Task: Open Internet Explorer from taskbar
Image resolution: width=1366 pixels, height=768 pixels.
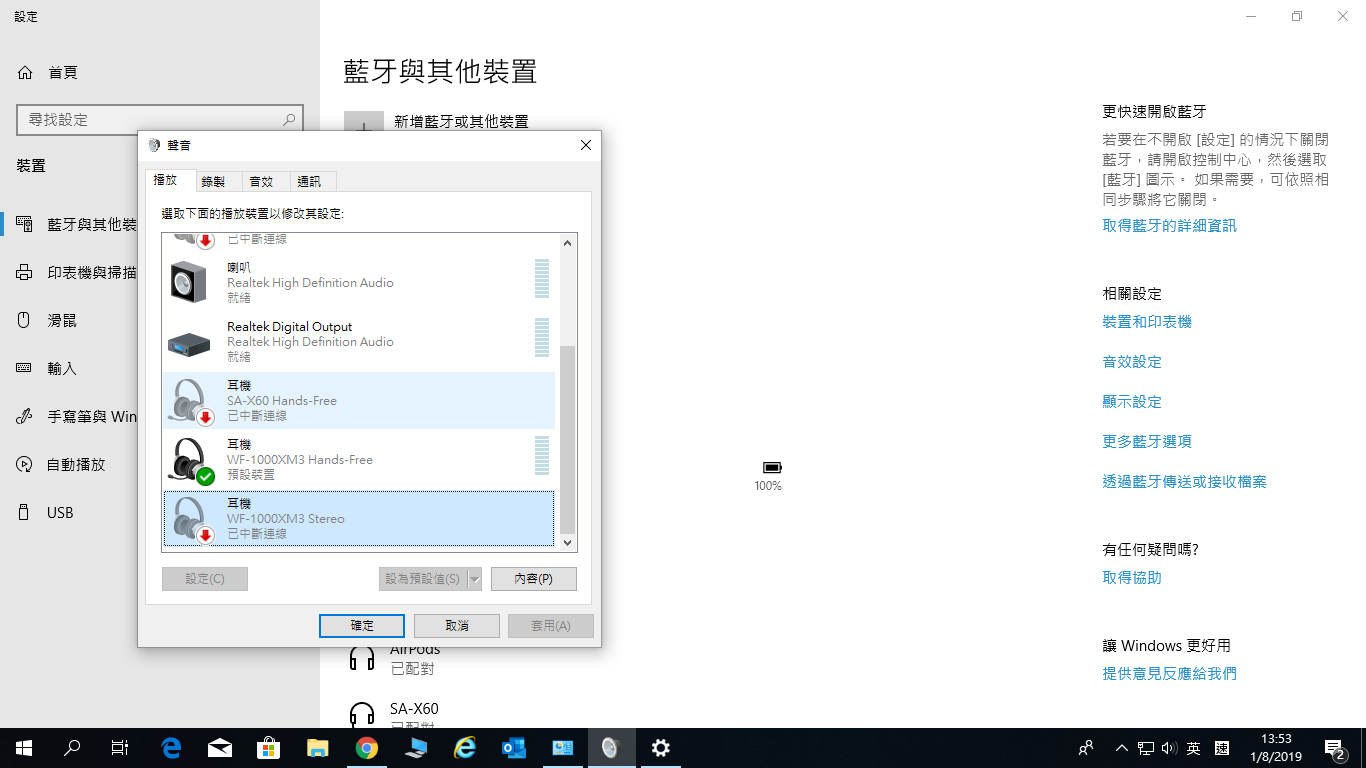Action: click(x=465, y=748)
